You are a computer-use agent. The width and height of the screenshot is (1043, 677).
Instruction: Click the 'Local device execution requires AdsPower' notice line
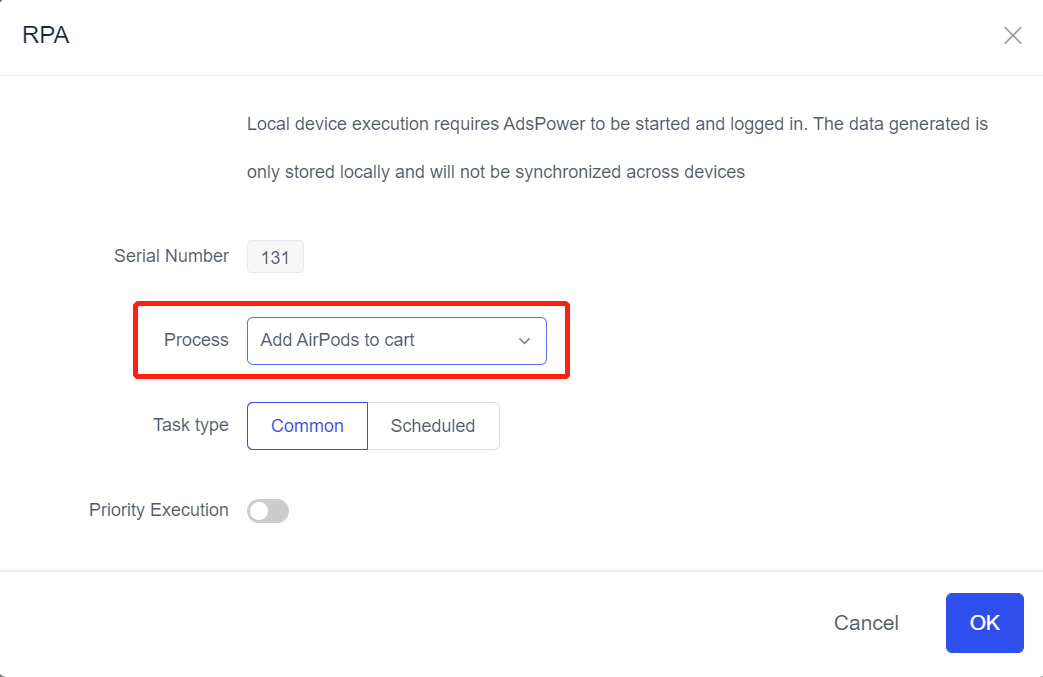(x=617, y=125)
